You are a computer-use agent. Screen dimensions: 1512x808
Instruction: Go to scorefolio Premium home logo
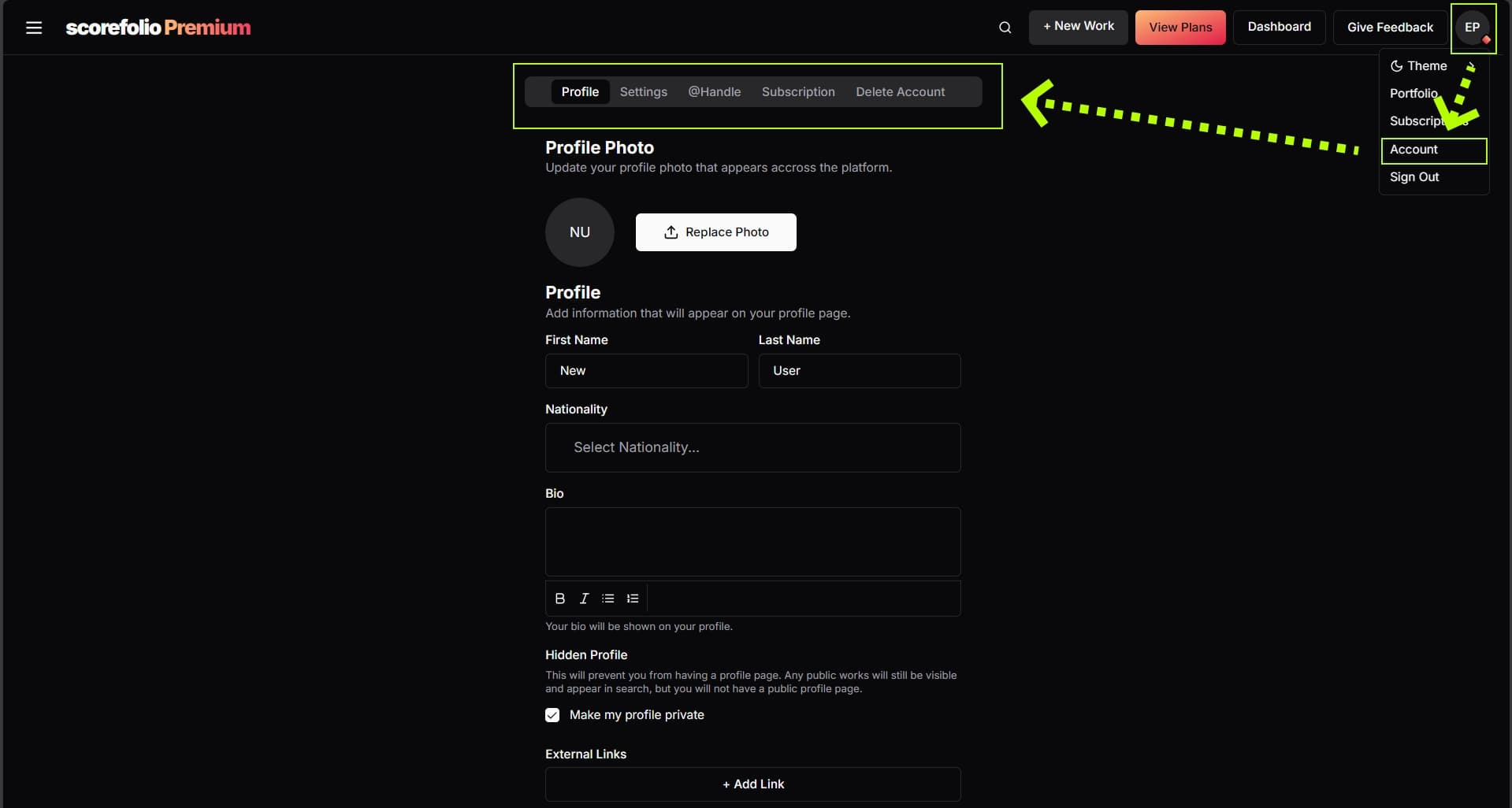click(158, 28)
